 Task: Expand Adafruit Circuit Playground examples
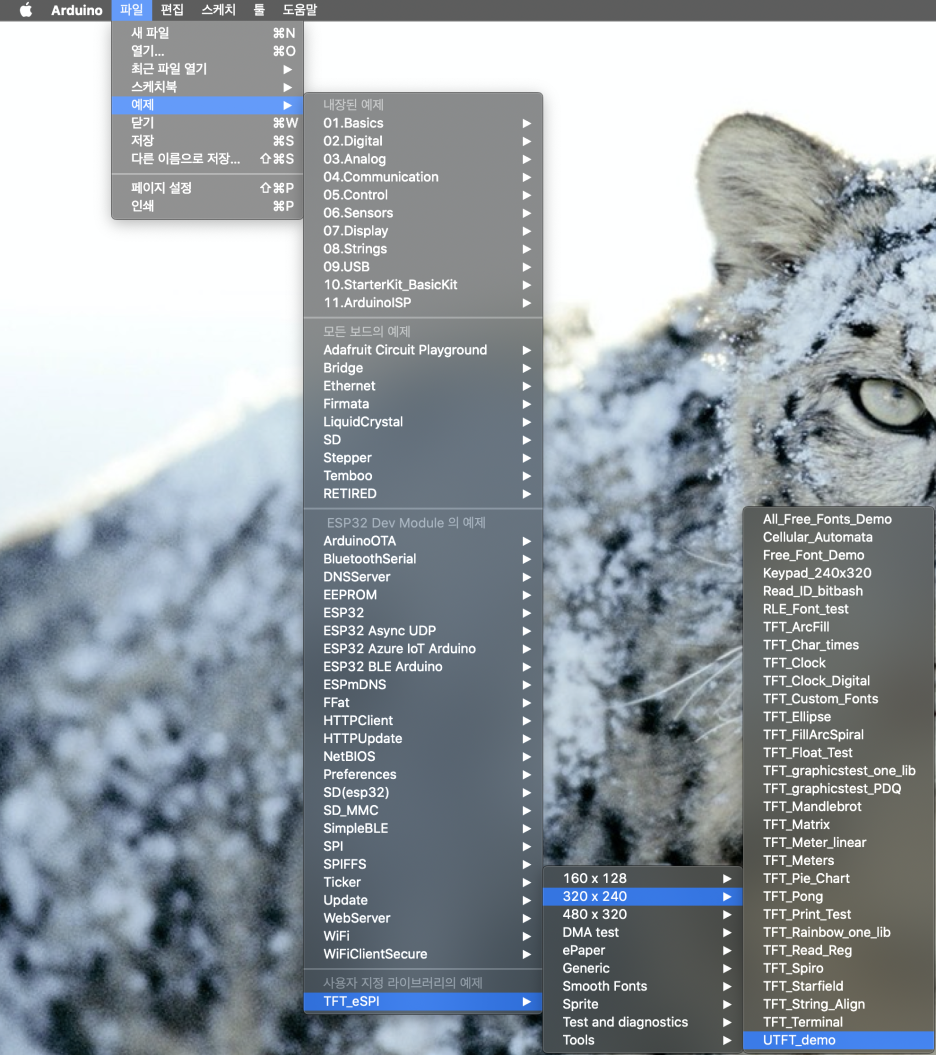click(x=423, y=350)
